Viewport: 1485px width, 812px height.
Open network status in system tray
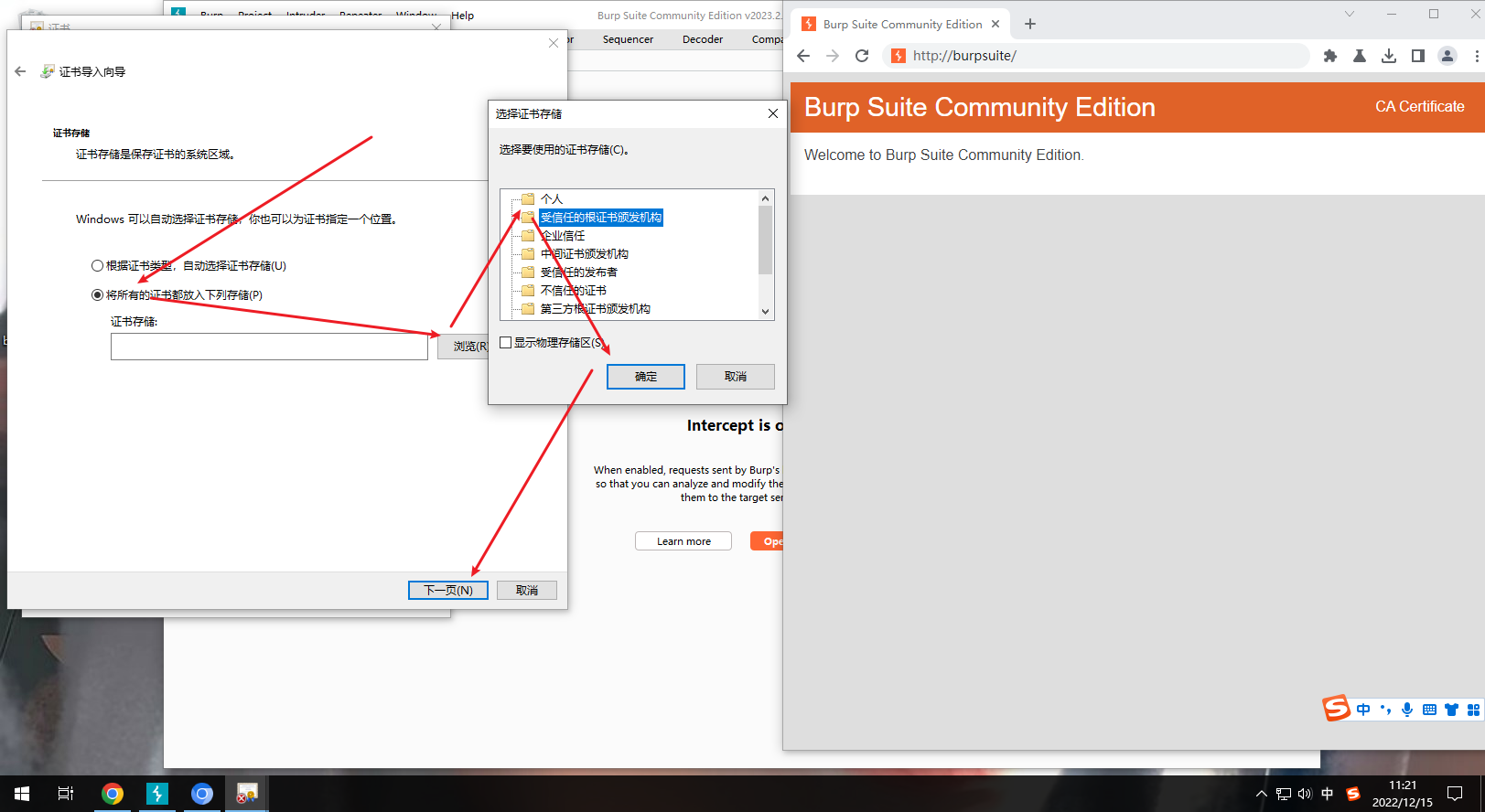click(1284, 794)
